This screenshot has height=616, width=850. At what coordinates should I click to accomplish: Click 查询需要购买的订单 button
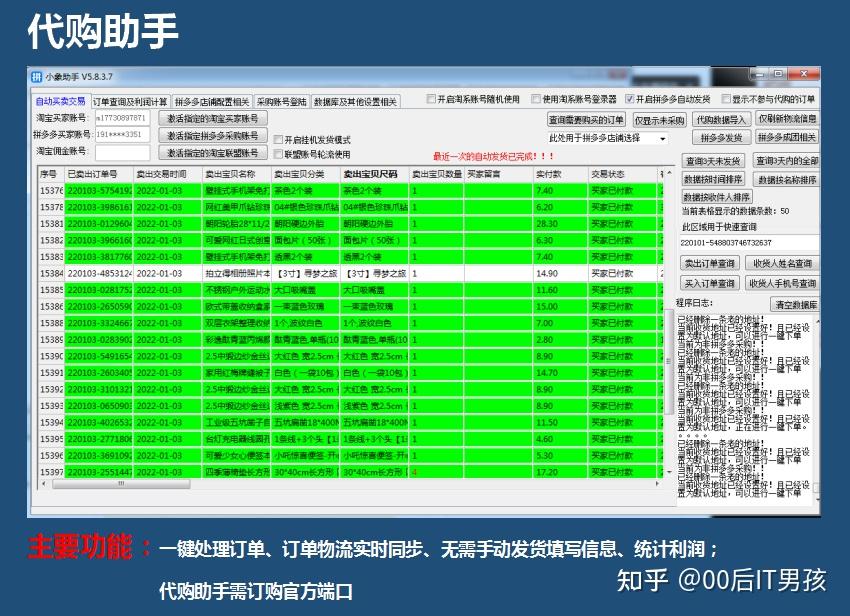pyautogui.click(x=586, y=119)
